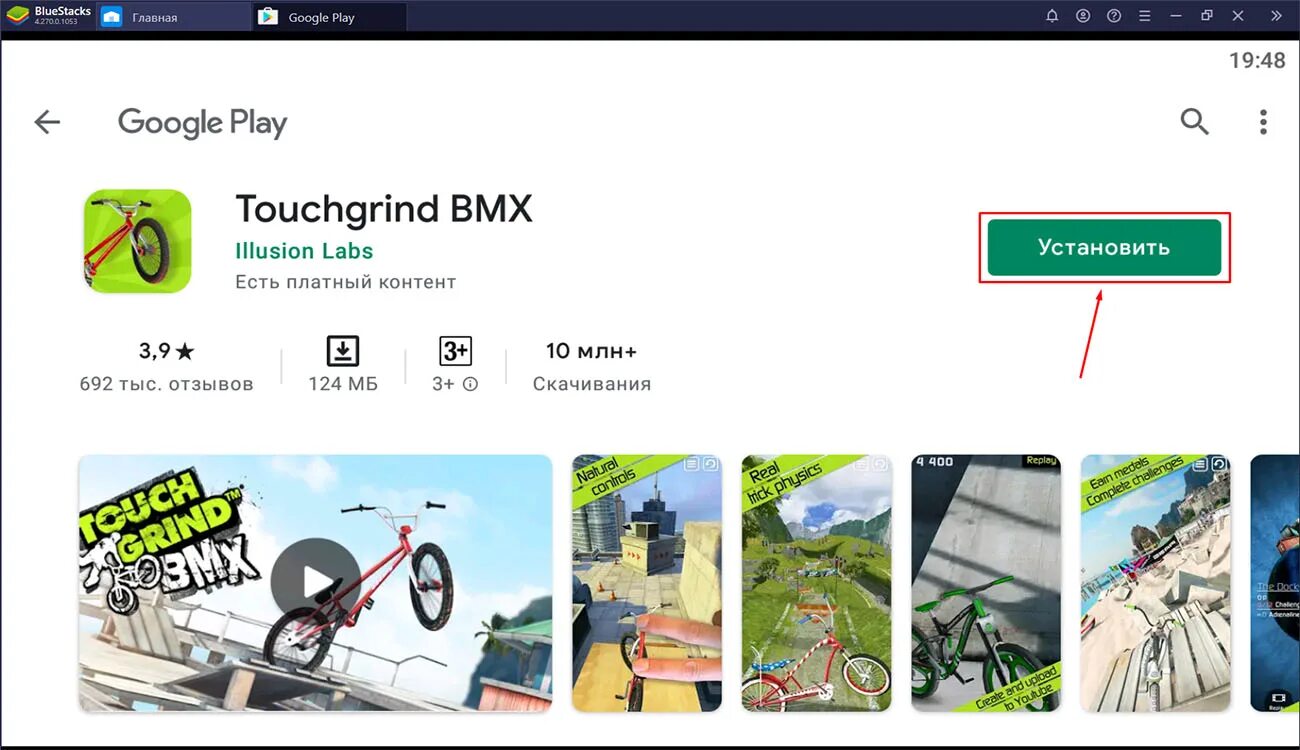
Task: Select the Google Play tab
Action: click(321, 17)
